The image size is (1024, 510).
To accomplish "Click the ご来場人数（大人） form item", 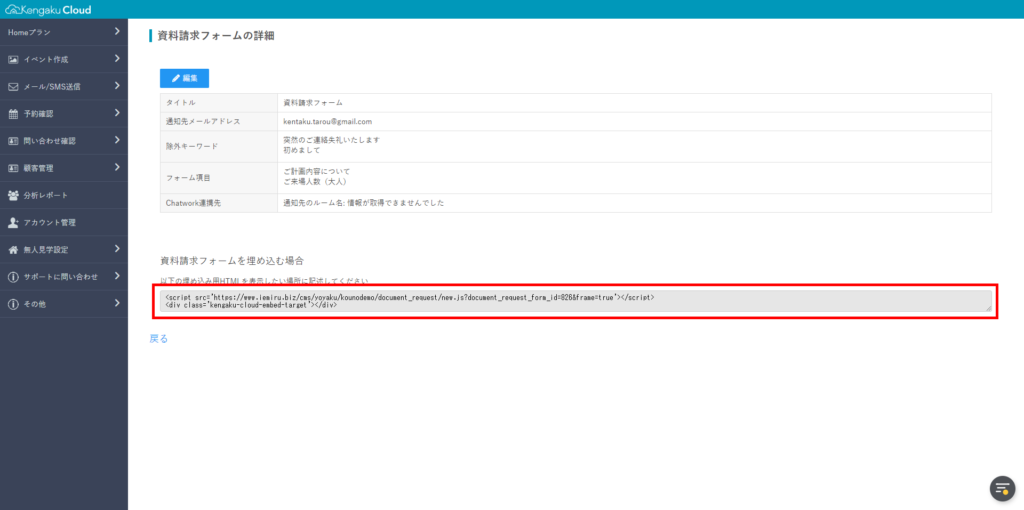I will pos(315,182).
